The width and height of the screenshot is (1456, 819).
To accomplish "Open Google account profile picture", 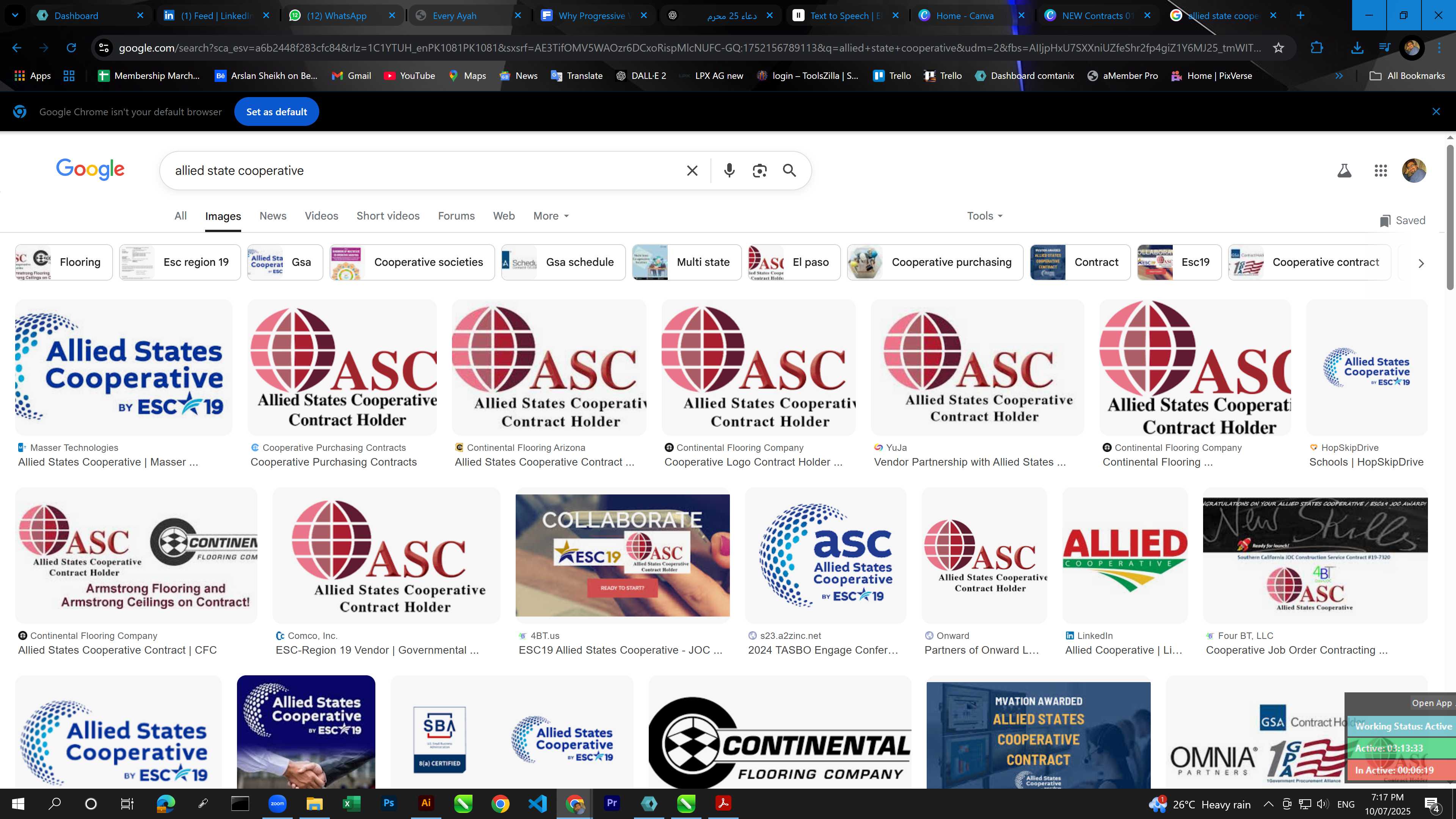I will tap(1414, 171).
